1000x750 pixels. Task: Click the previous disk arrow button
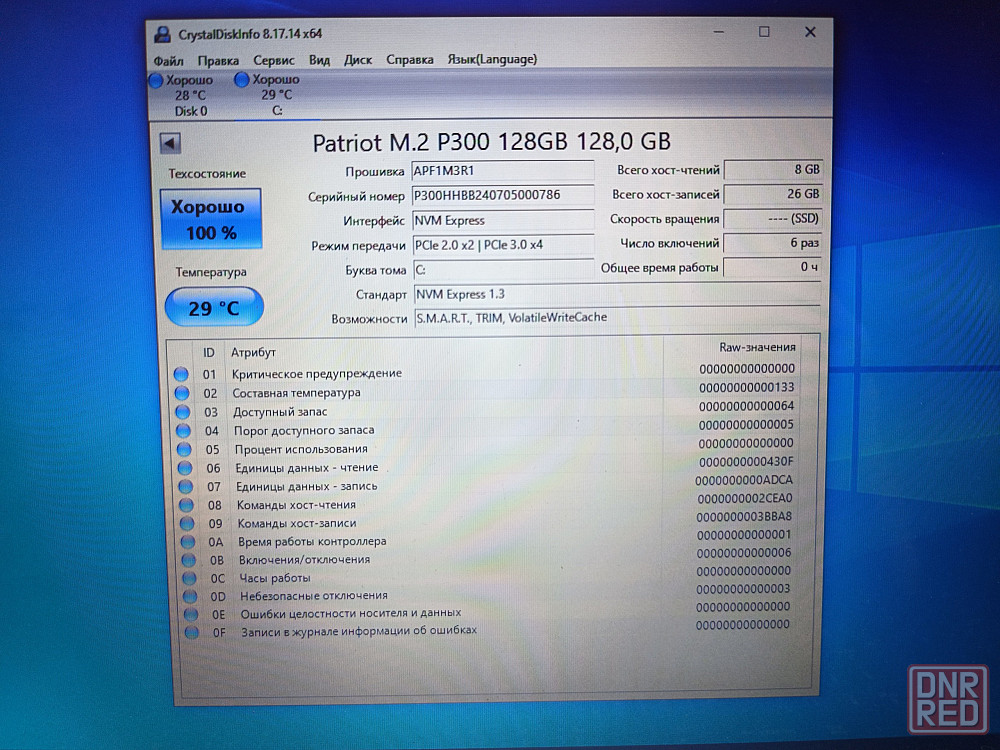pos(170,143)
